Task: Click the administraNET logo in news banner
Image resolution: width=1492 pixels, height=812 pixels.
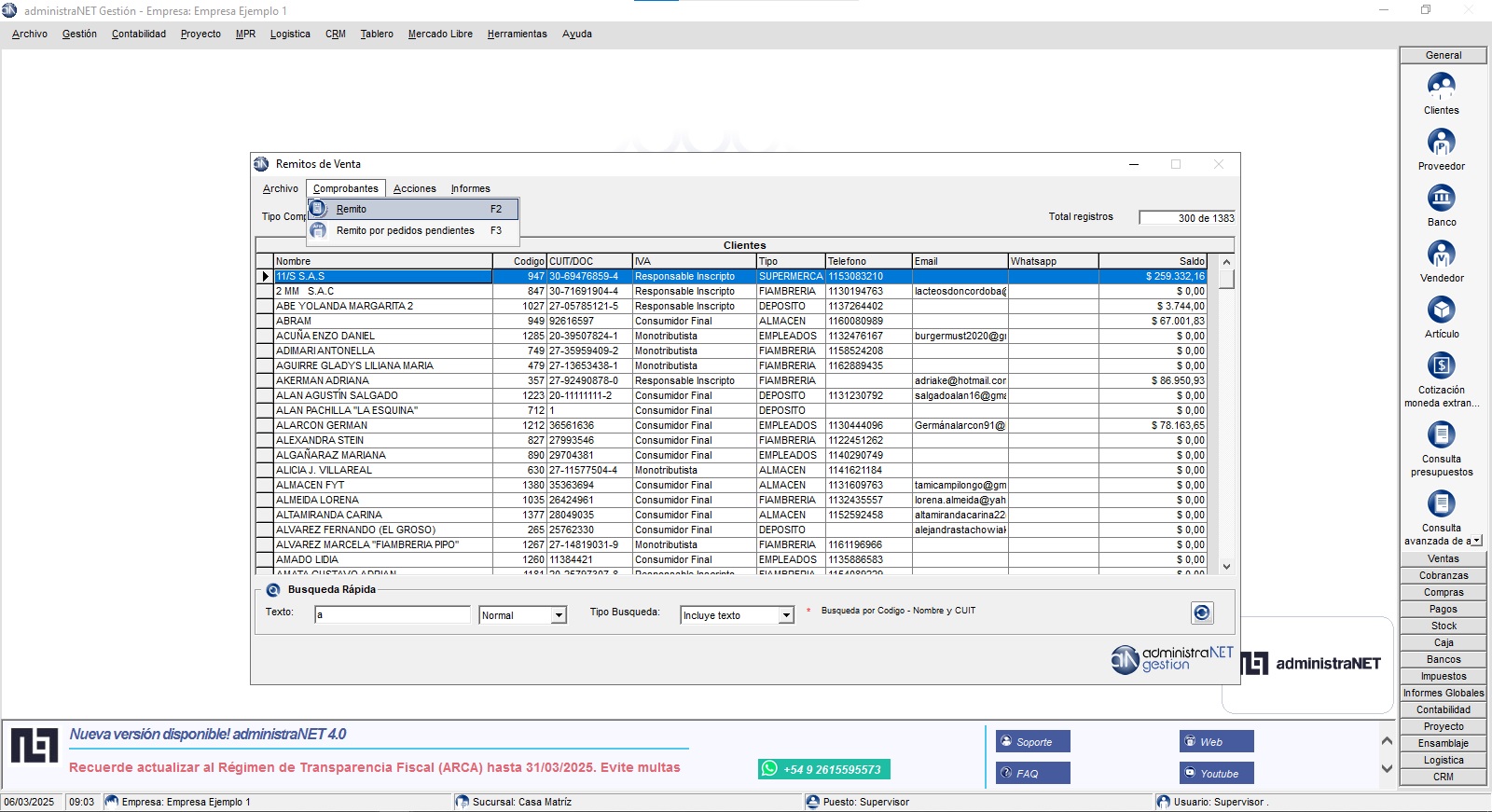Action: pos(35,746)
